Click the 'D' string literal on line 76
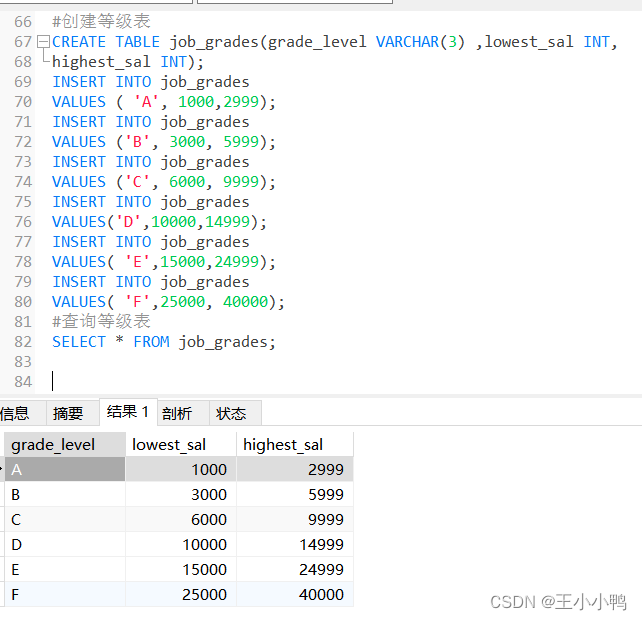Image resolution: width=642 pixels, height=620 pixels. tap(128, 222)
